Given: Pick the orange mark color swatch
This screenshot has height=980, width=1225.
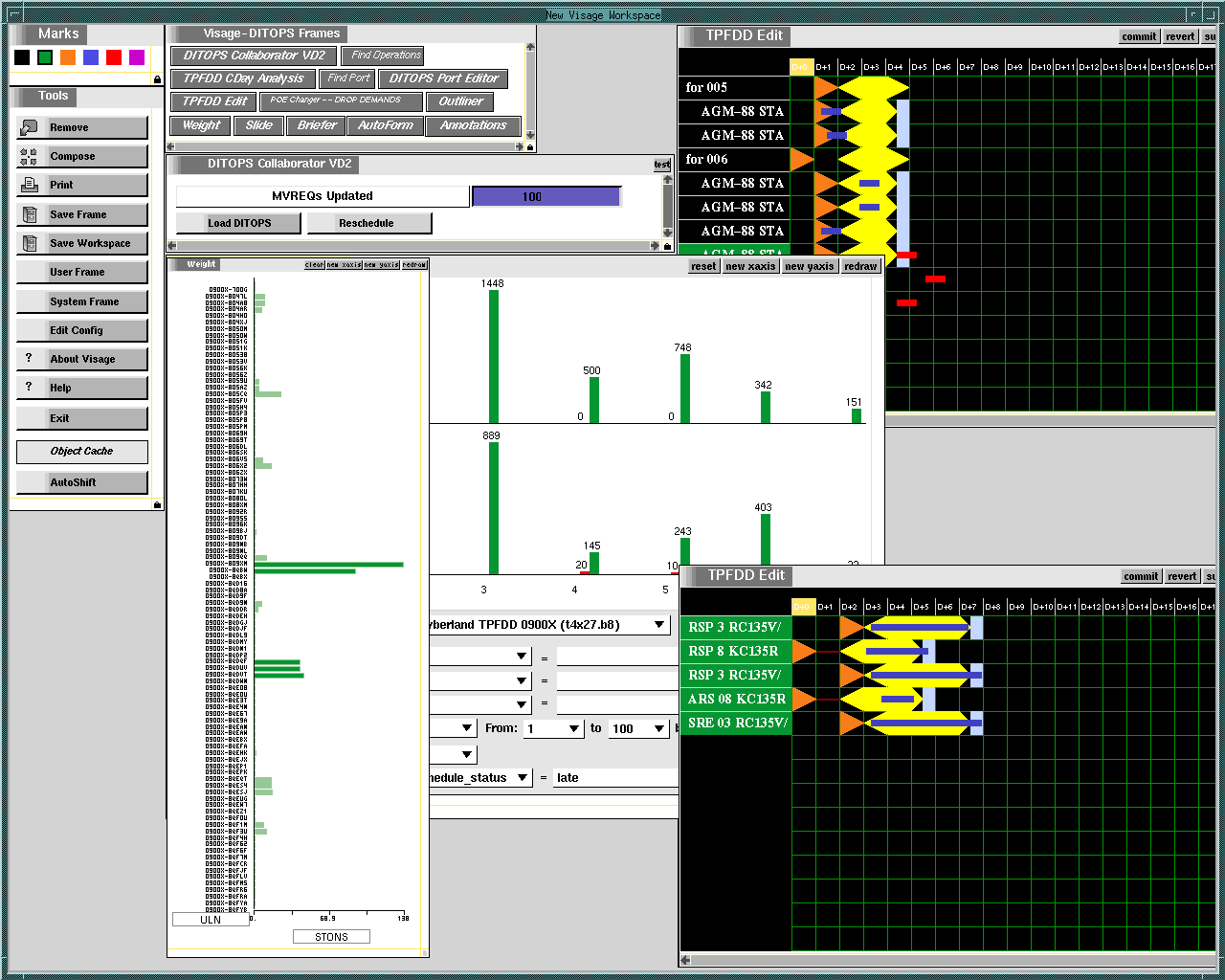Looking at the screenshot, I should 68,57.
